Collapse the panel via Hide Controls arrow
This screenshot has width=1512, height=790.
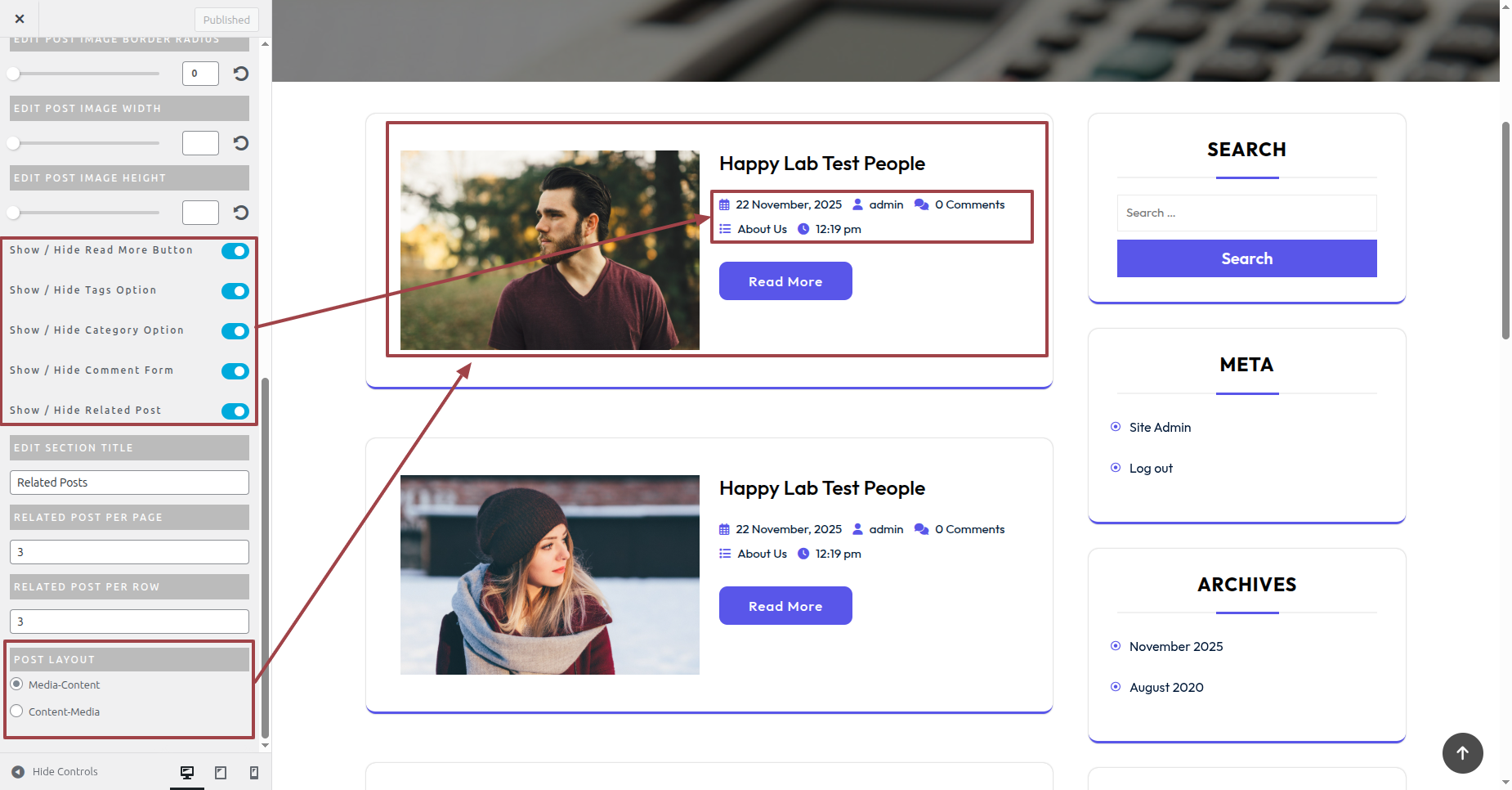(x=18, y=772)
